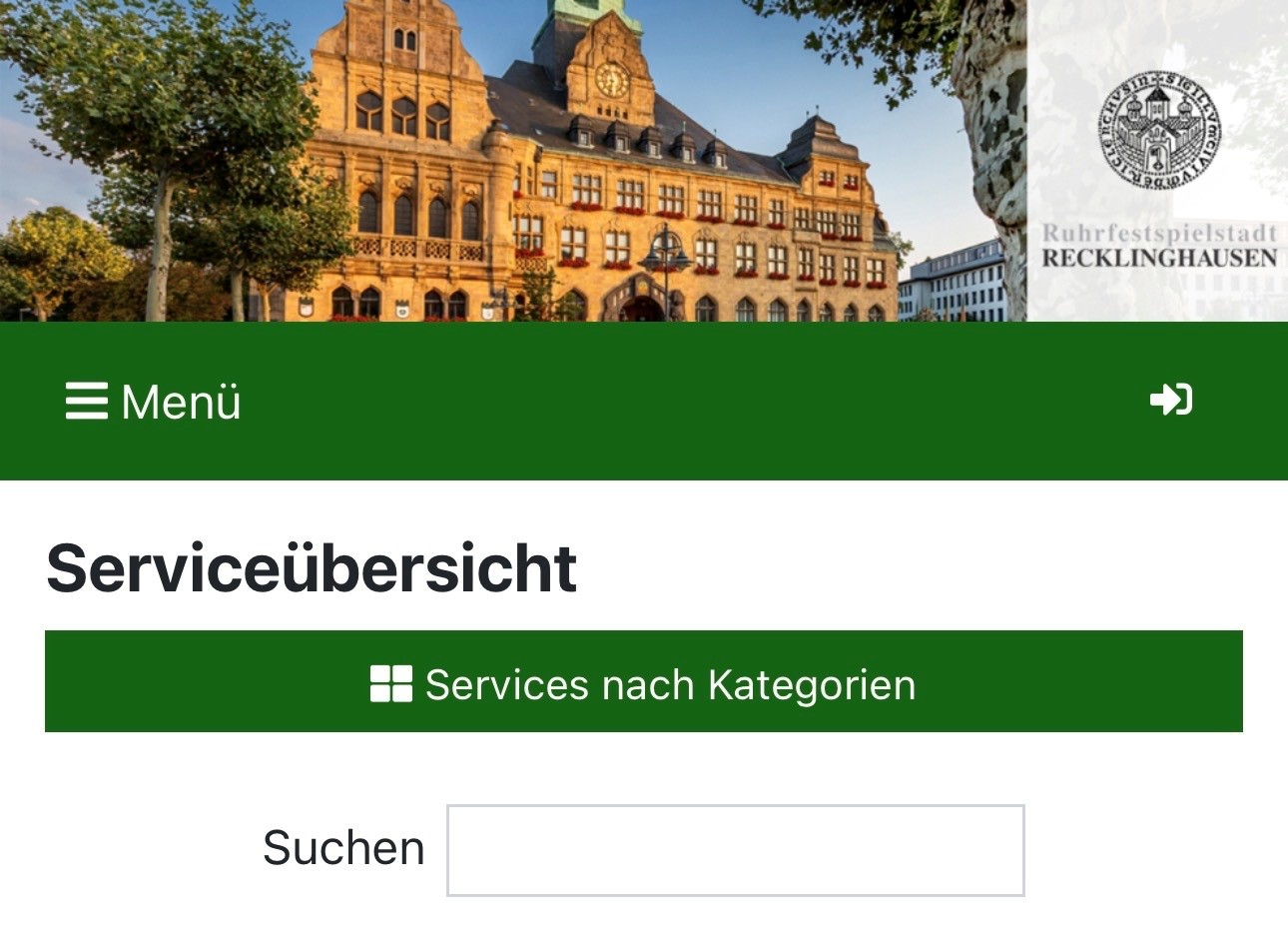Screen dimensions: 1288x947
Task: Click the Recklinghausen city seal logo
Action: pos(1159,130)
